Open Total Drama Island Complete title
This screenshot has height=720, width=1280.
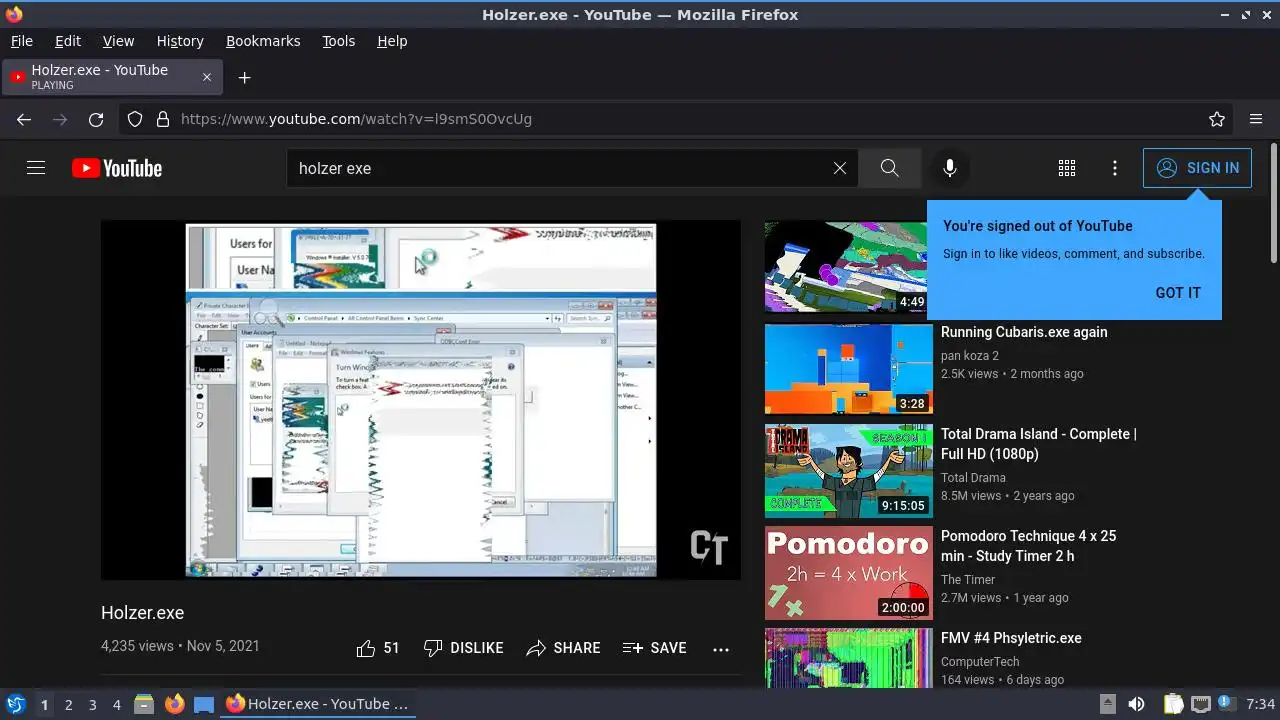coord(1039,444)
